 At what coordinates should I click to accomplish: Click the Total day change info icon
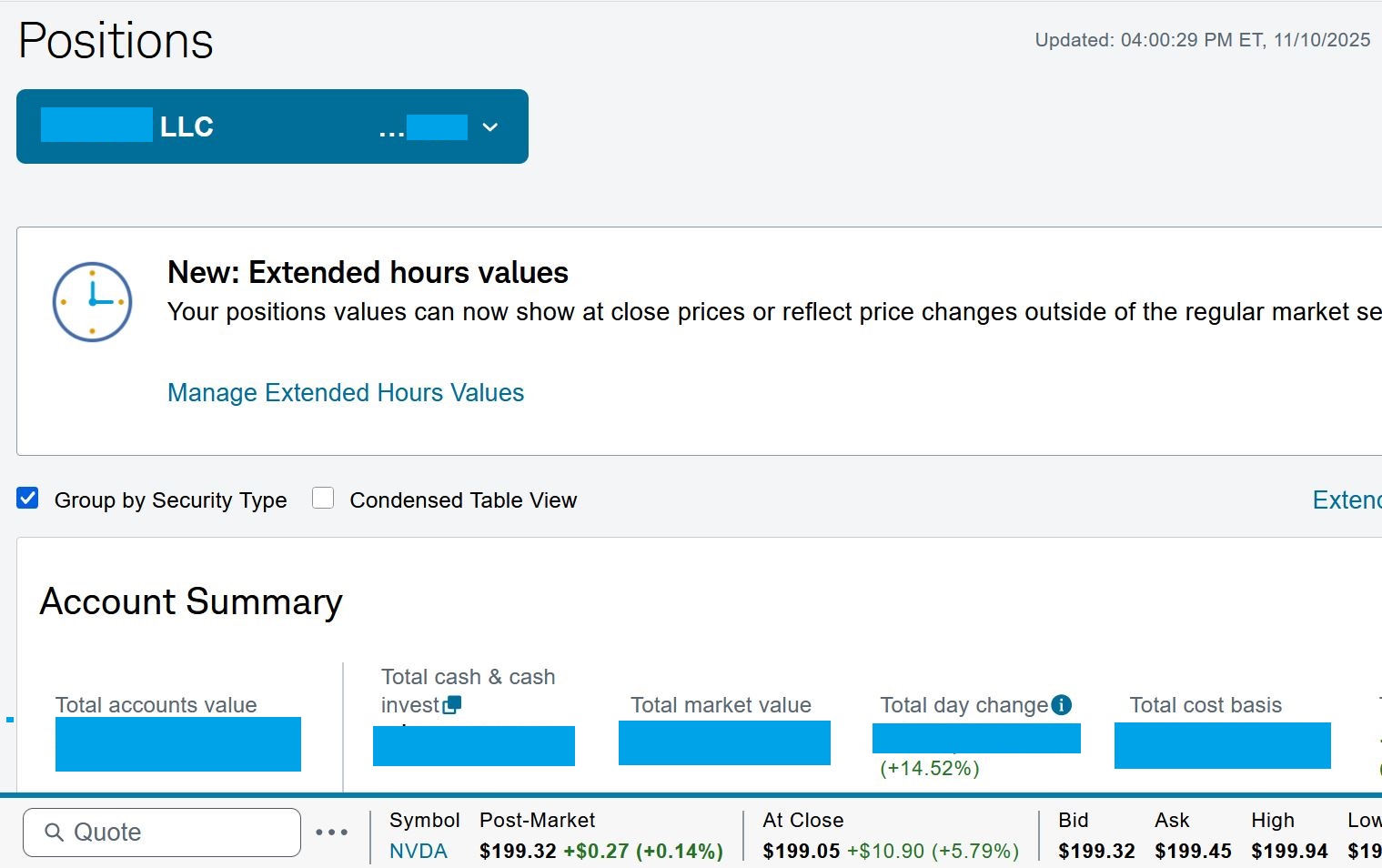click(x=1061, y=705)
